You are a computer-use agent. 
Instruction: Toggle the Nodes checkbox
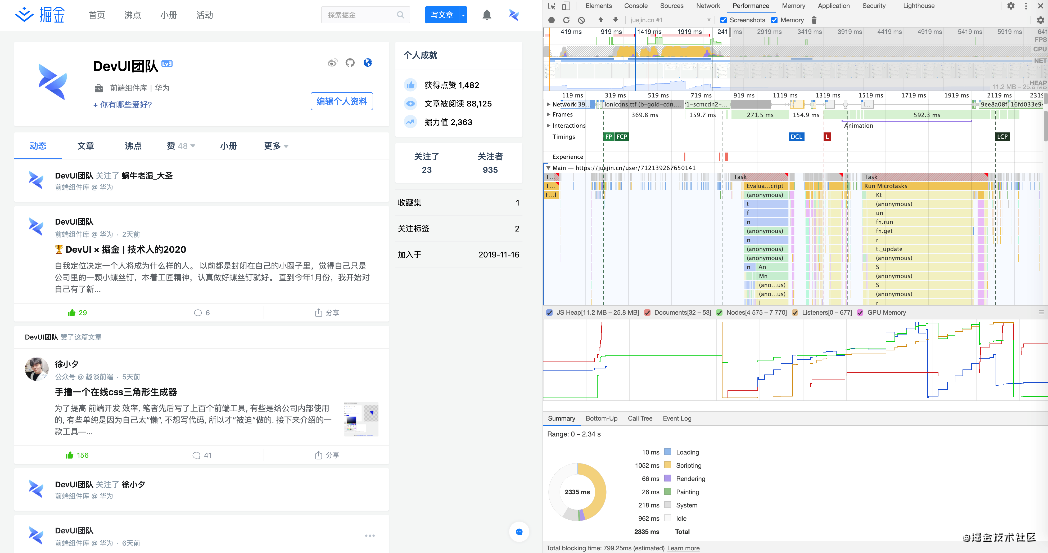pos(719,312)
